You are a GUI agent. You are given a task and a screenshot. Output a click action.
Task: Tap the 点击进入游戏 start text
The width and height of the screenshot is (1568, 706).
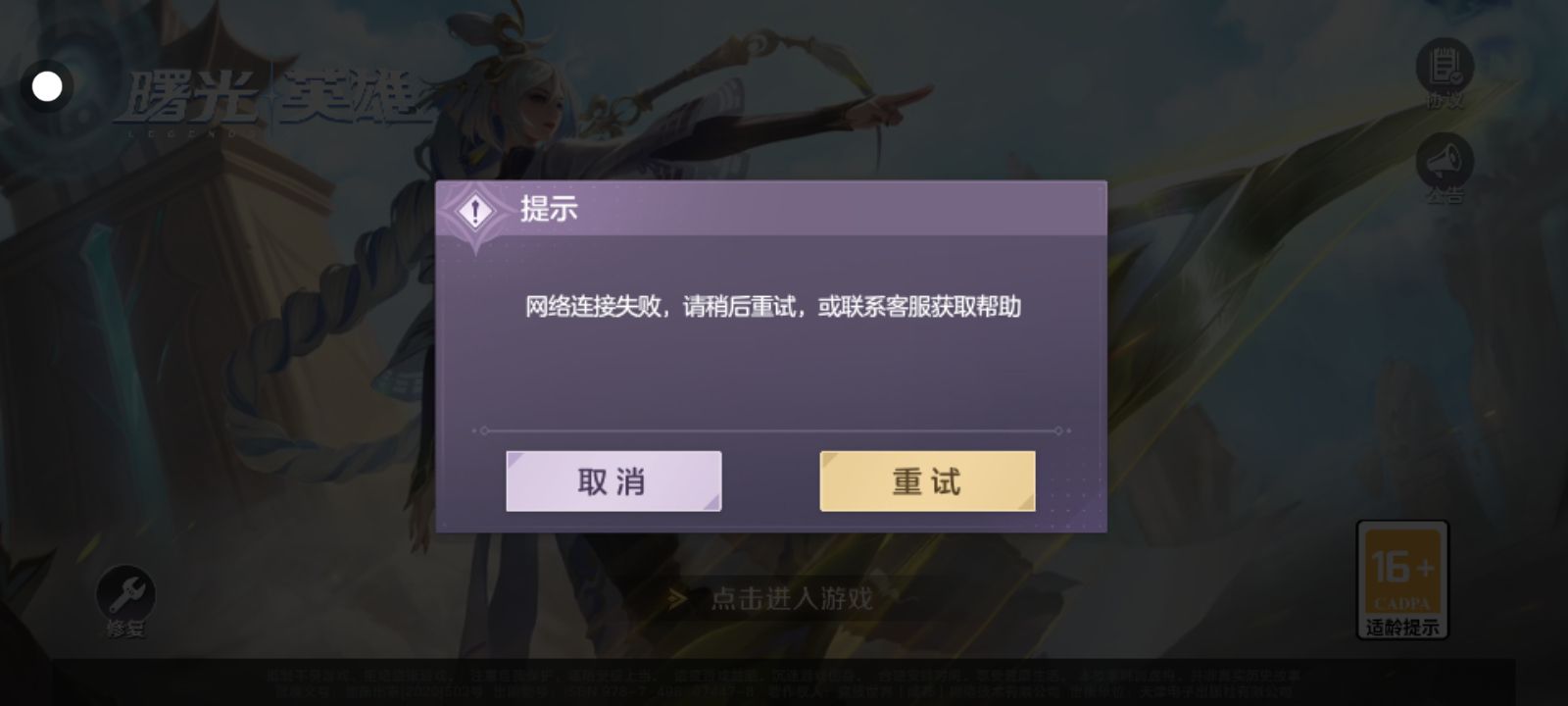[x=792, y=598]
